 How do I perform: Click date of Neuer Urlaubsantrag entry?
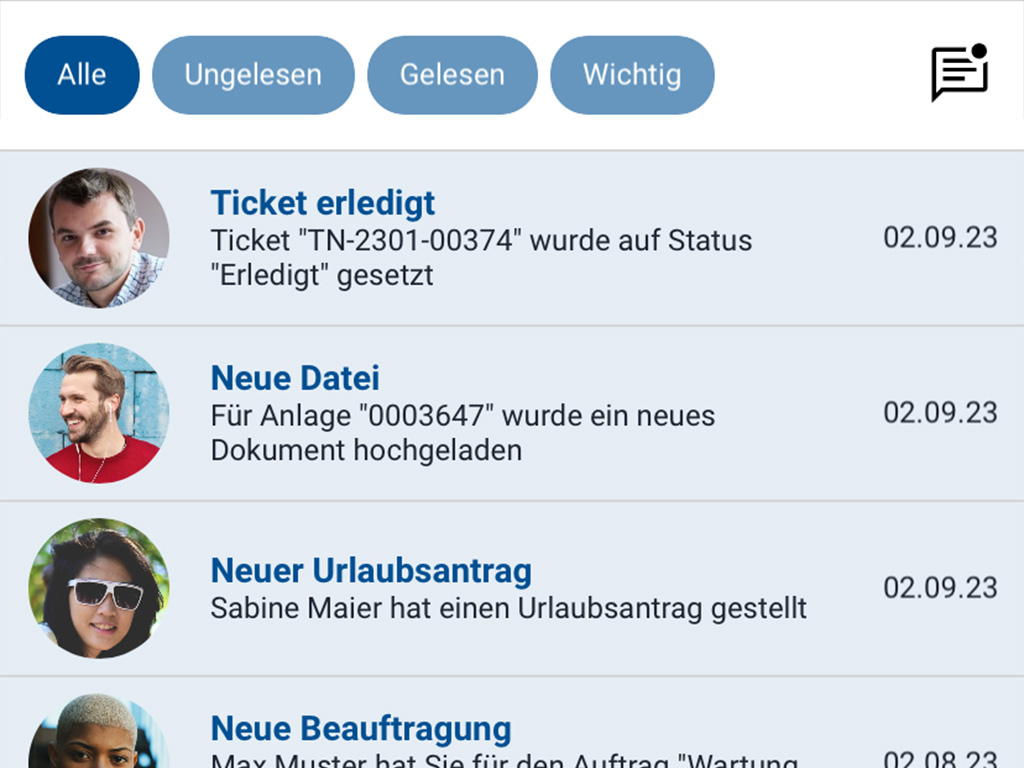pos(940,587)
